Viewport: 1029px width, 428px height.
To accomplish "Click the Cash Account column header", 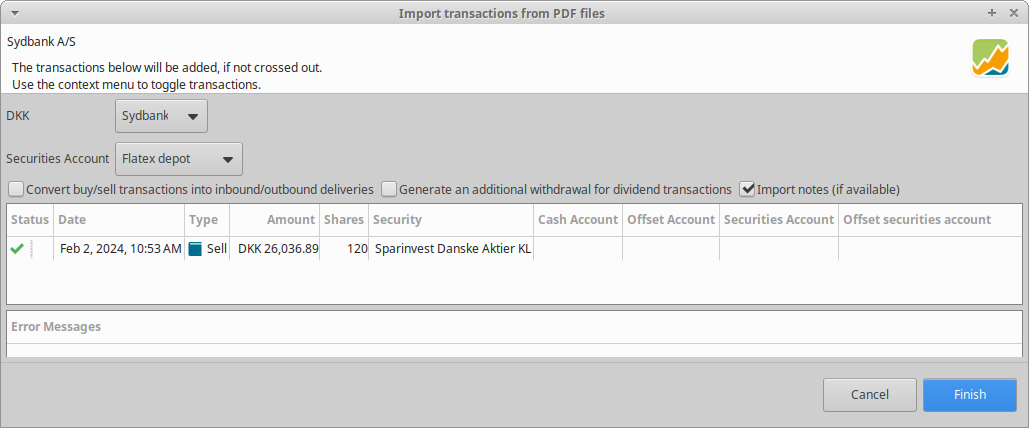I will [x=577, y=220].
